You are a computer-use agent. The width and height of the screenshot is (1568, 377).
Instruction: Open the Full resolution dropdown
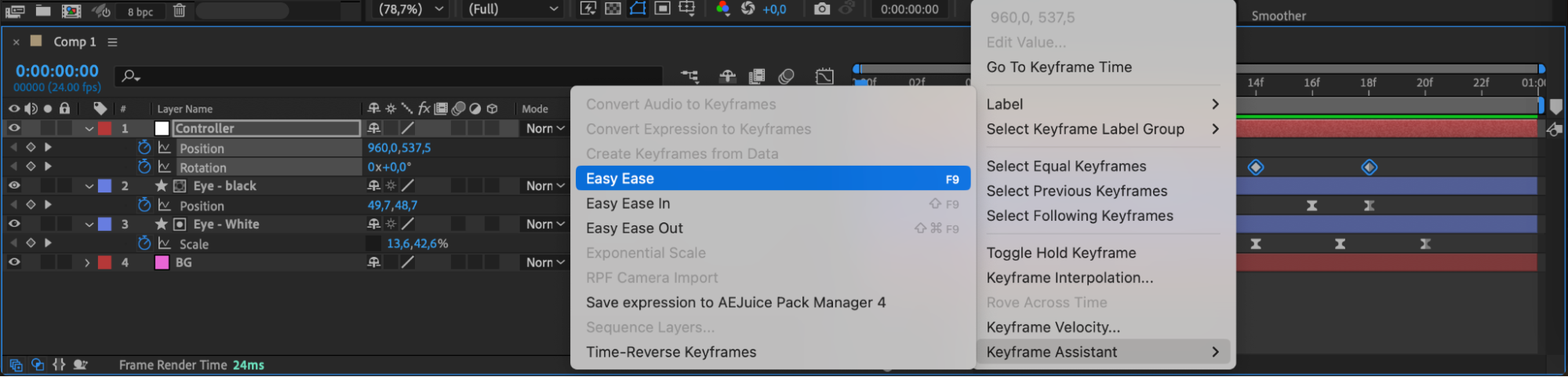tap(514, 9)
